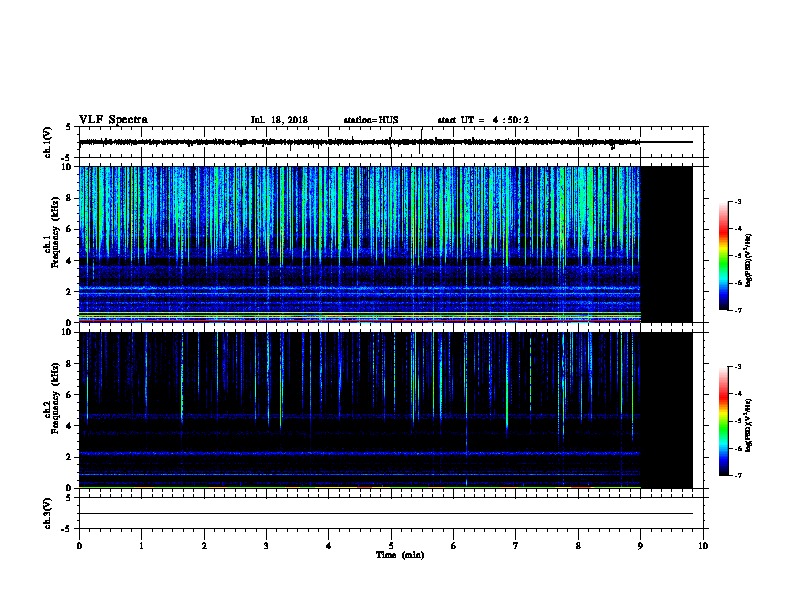
Task: Click the "-3" label on ch.1 colorbar
Action: [x=737, y=202]
